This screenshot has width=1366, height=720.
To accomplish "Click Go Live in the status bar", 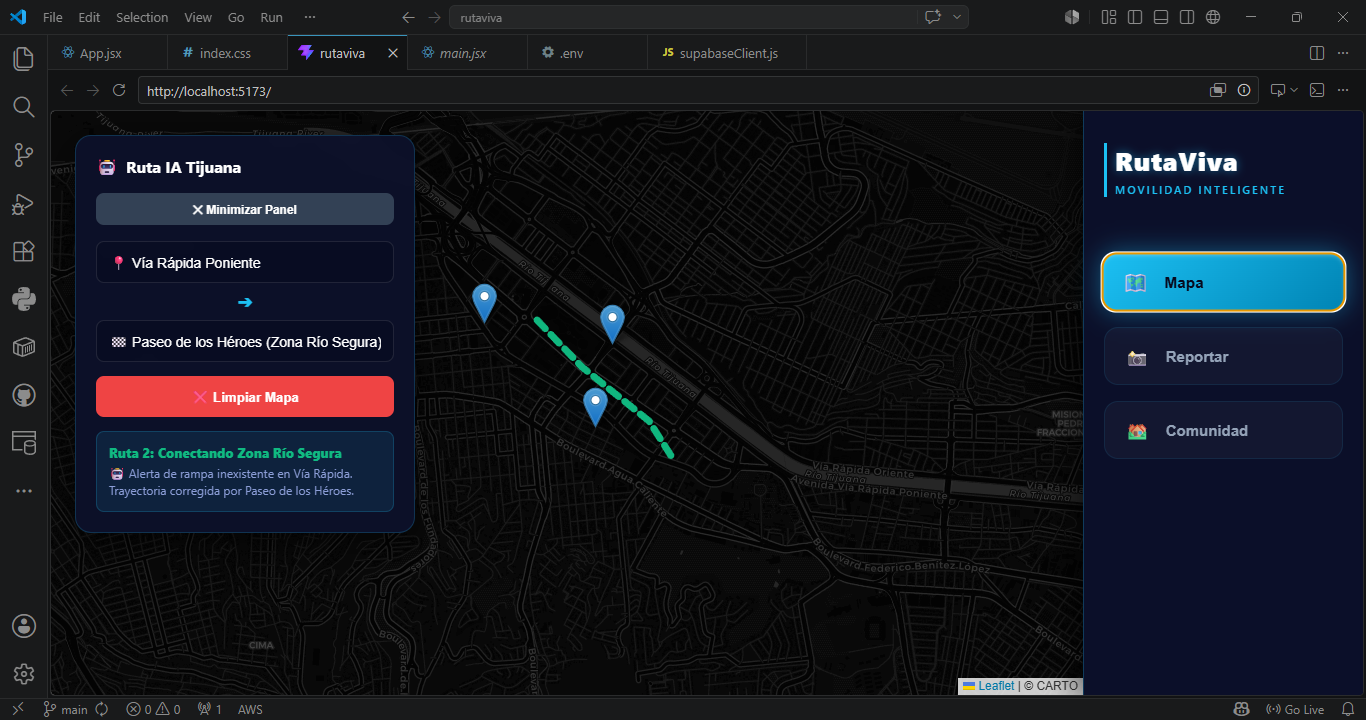I will [x=1295, y=709].
